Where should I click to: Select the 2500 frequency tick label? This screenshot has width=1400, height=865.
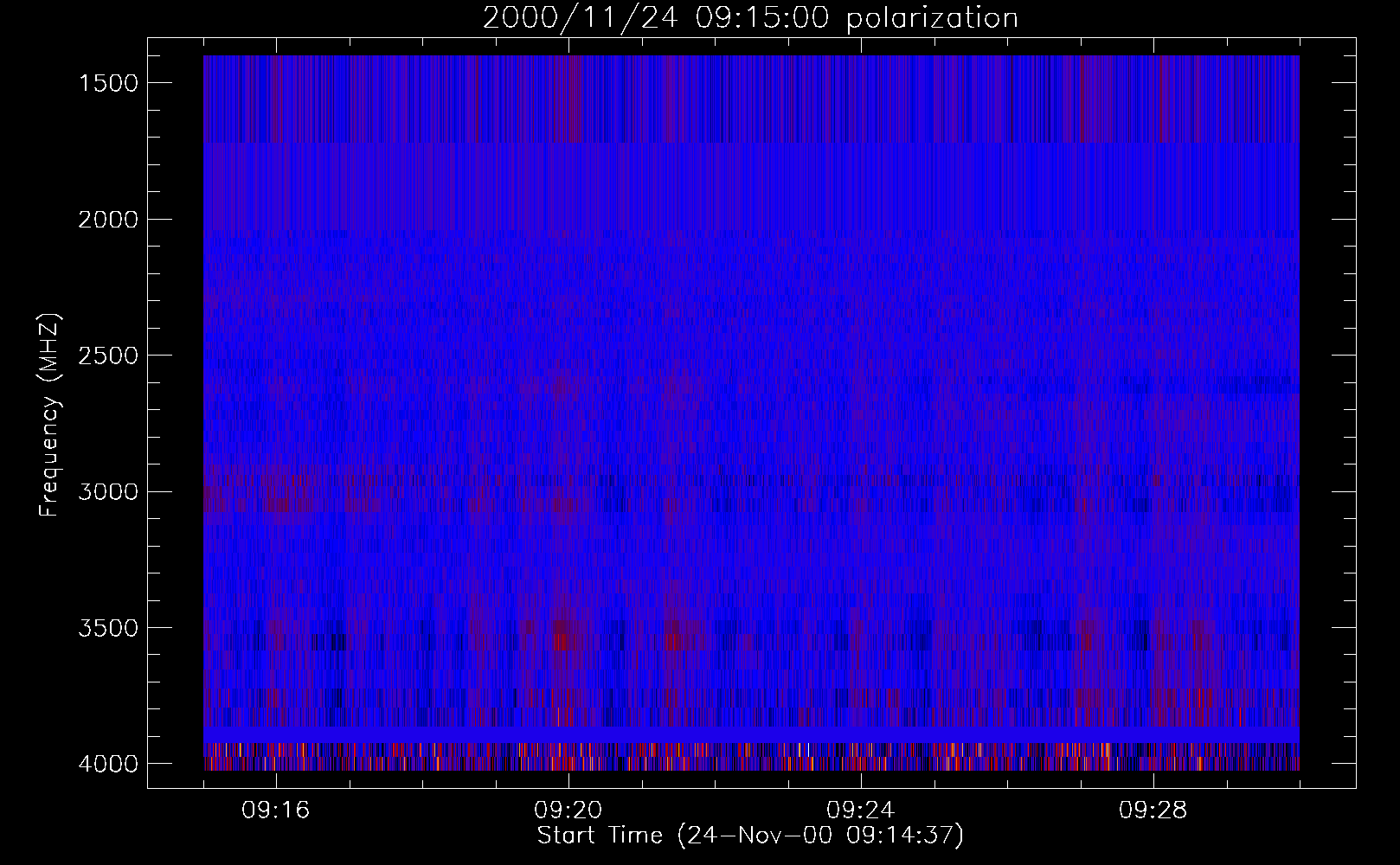pyautogui.click(x=108, y=356)
